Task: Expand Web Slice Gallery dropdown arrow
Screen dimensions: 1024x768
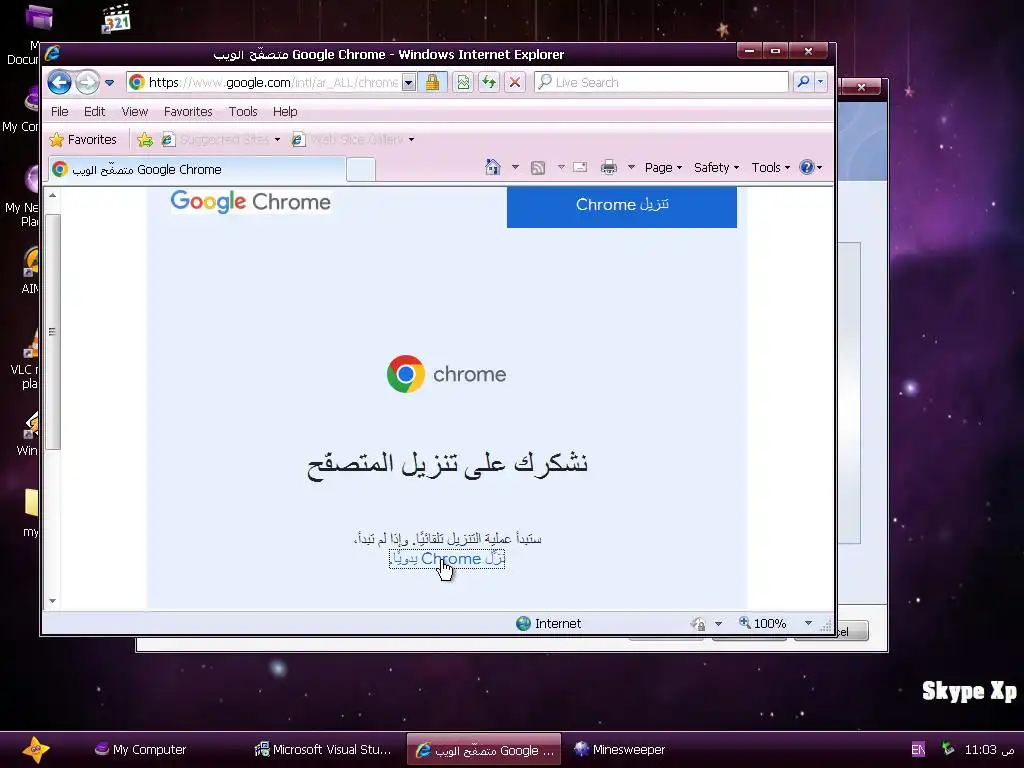Action: point(411,140)
